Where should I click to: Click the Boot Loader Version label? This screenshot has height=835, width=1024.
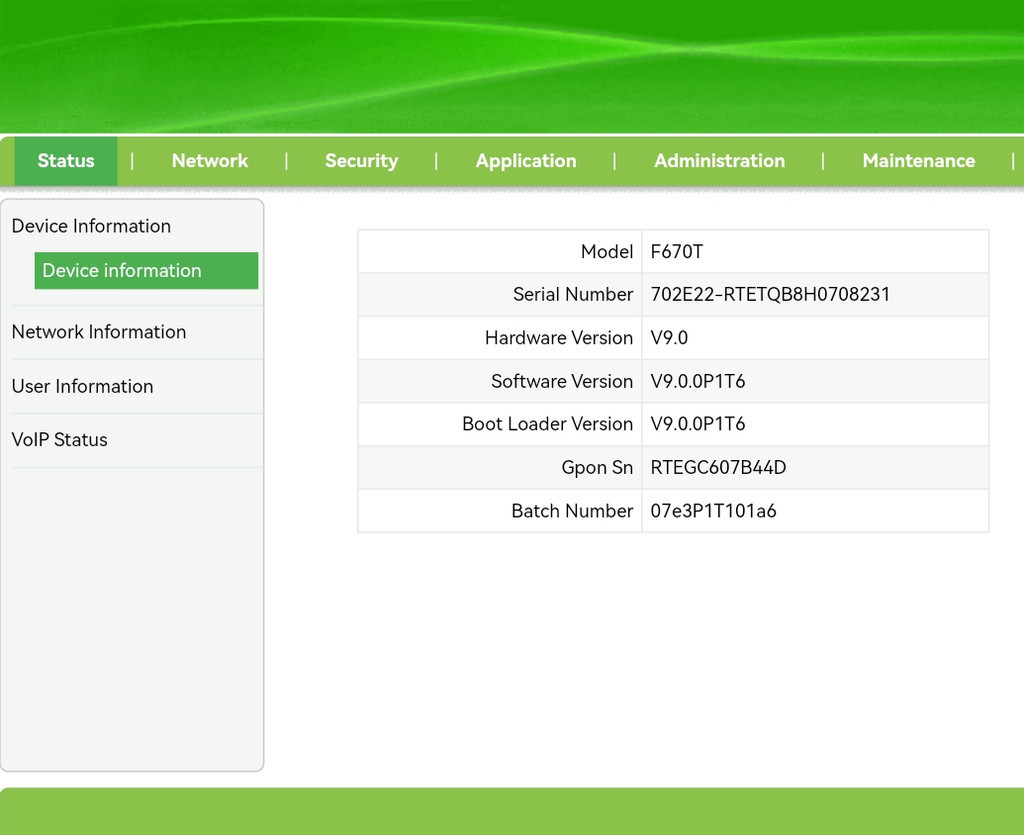pyautogui.click(x=547, y=424)
